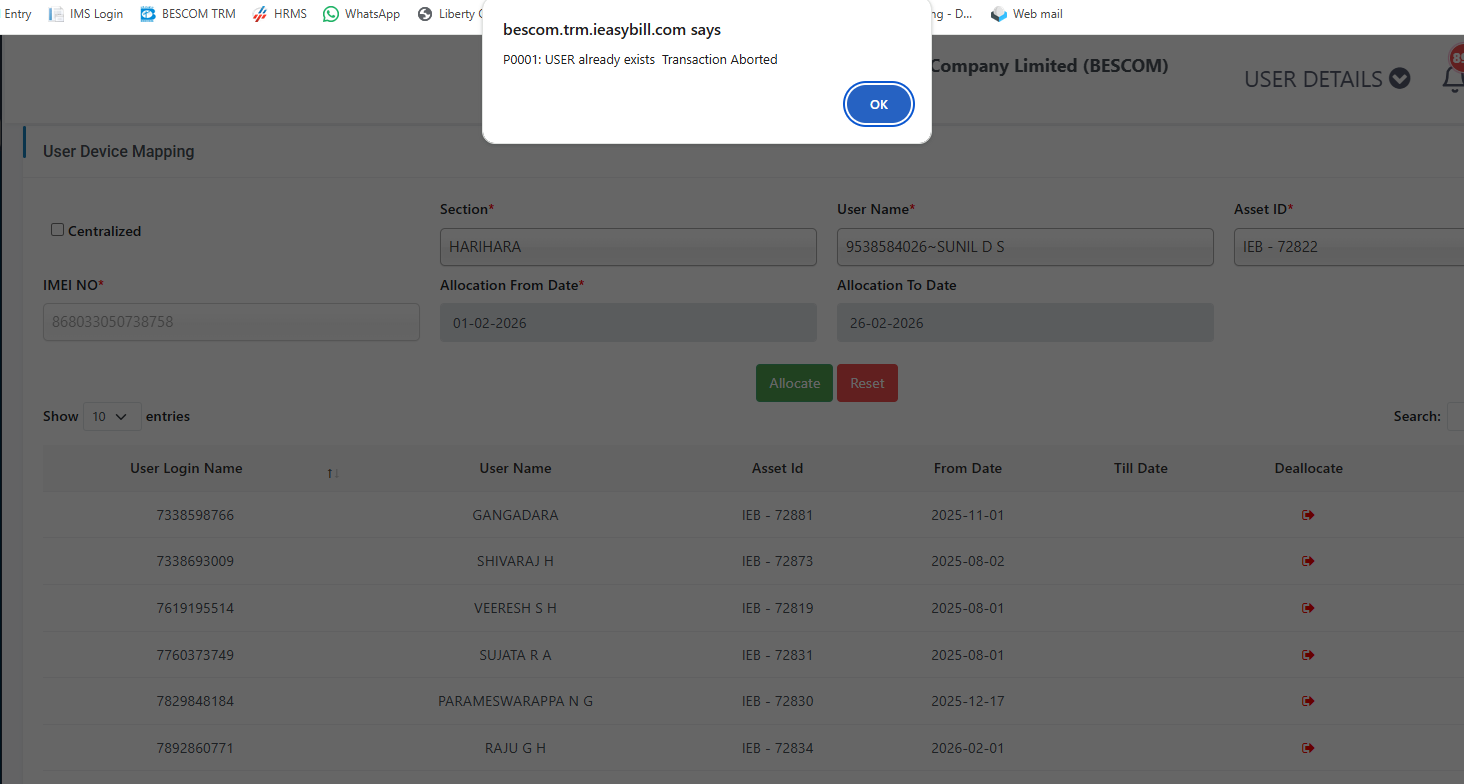Image resolution: width=1464 pixels, height=784 pixels.
Task: Click from date 2025-08-02
Action: (x=967, y=561)
